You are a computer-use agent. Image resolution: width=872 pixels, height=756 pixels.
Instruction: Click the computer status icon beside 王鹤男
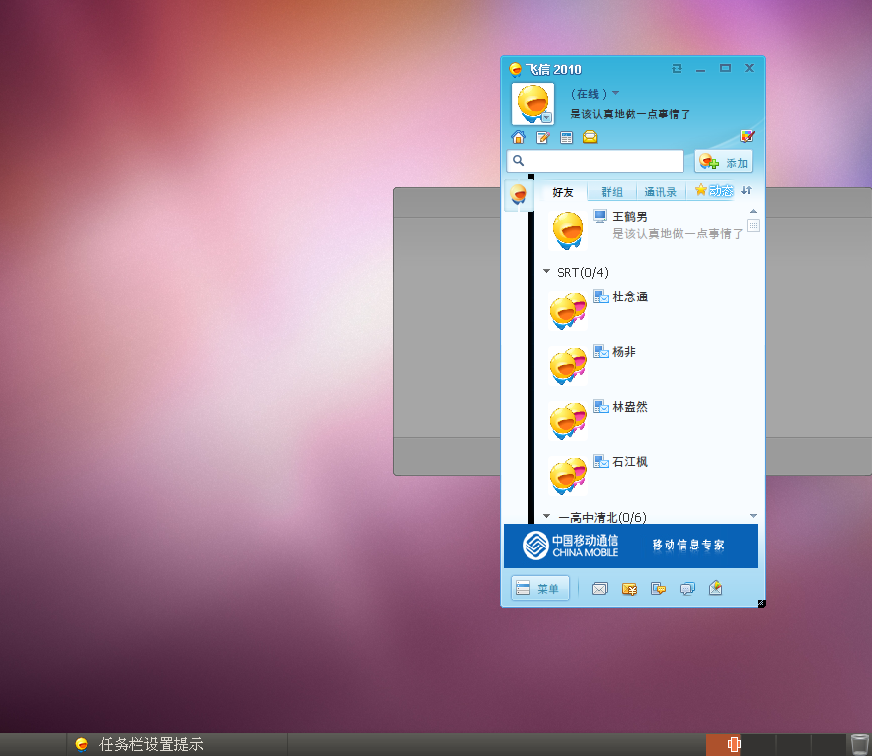(600, 216)
